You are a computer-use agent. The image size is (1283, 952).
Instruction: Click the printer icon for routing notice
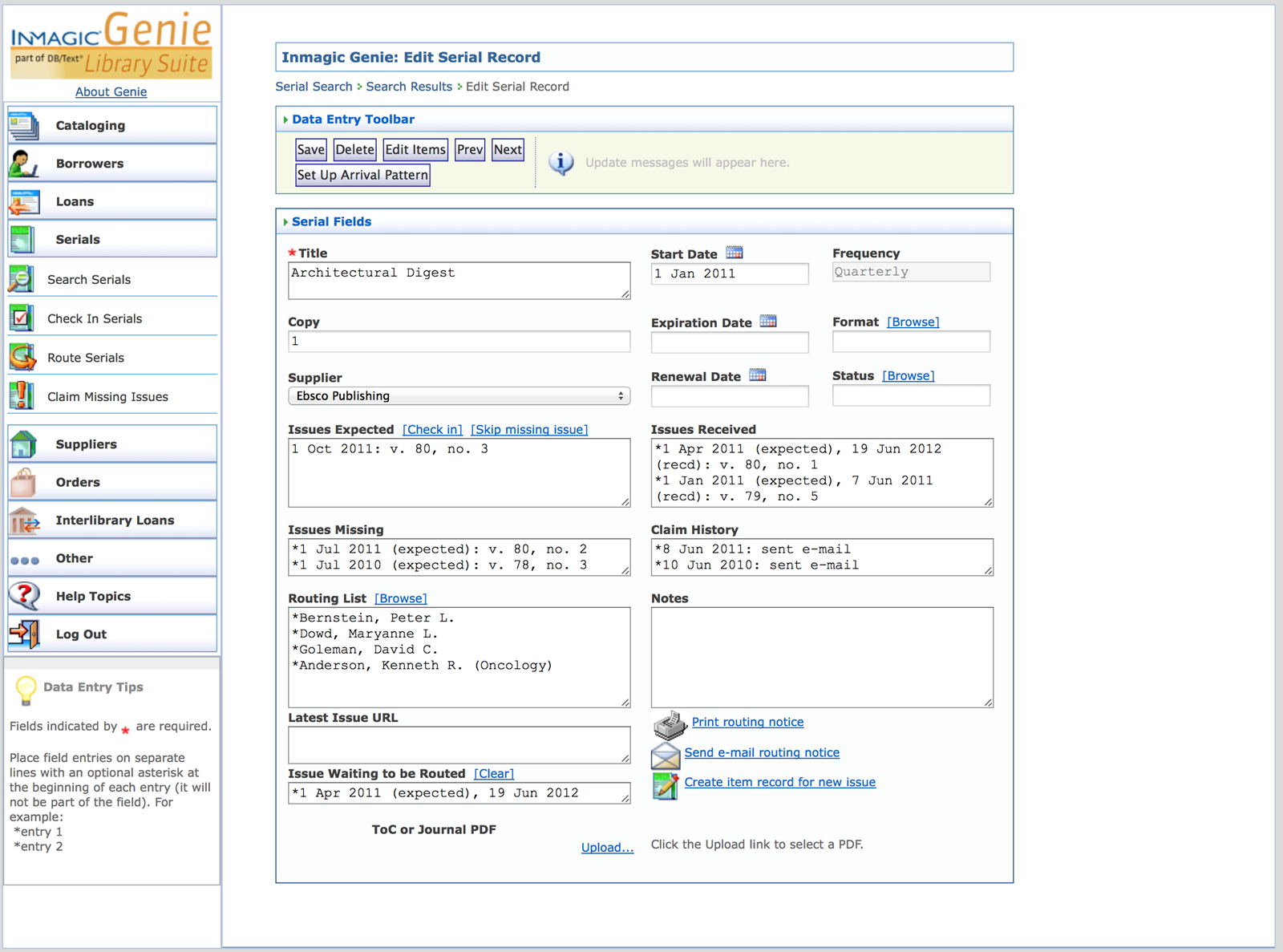click(x=670, y=725)
